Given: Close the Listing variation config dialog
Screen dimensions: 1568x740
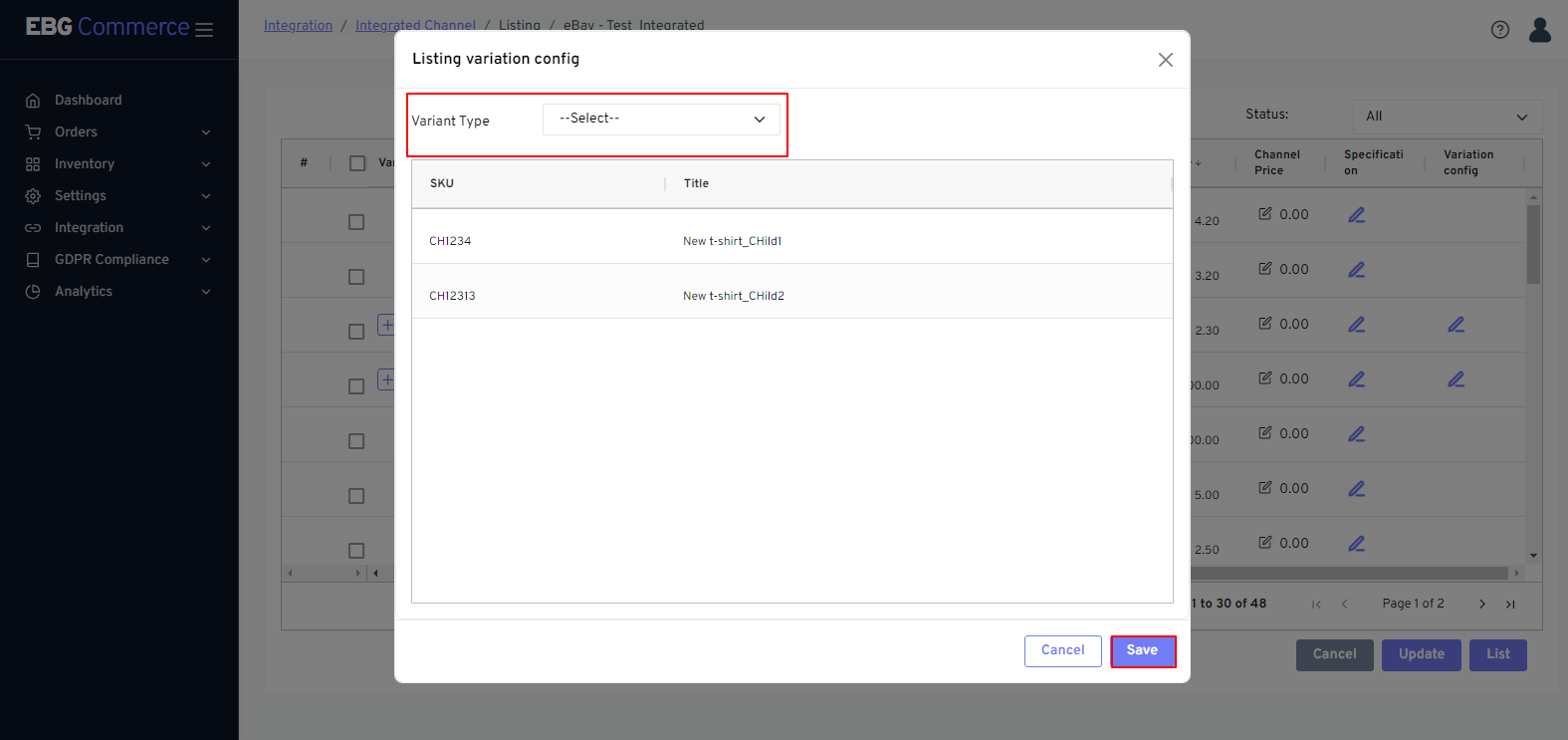Looking at the screenshot, I should [1165, 60].
